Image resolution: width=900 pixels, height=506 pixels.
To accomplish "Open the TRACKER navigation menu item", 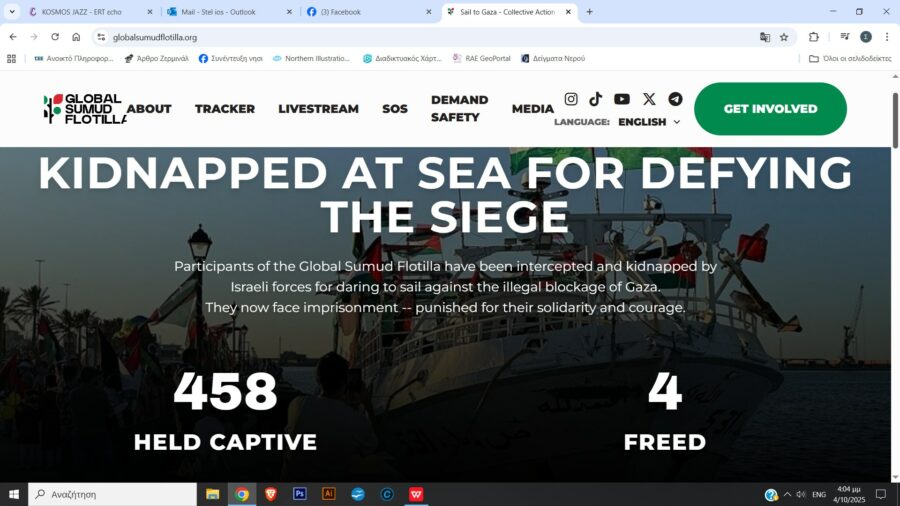I will point(225,108).
